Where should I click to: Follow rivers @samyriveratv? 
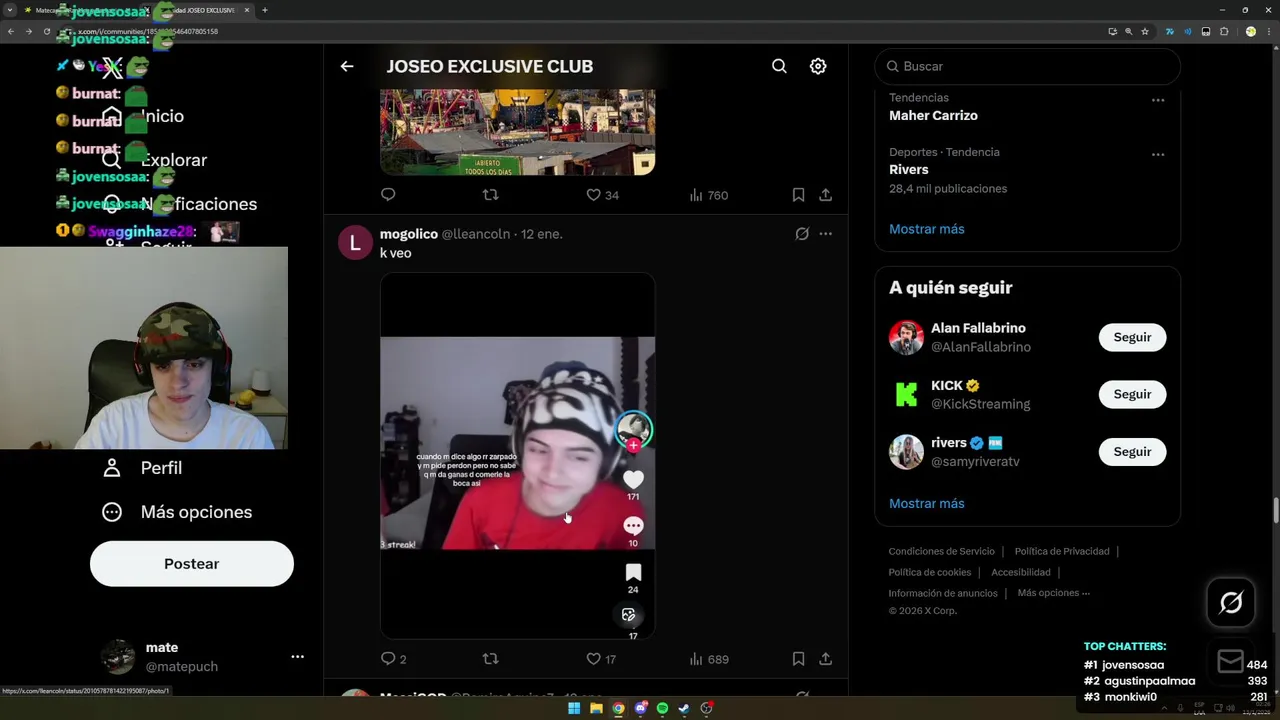coord(1132,452)
